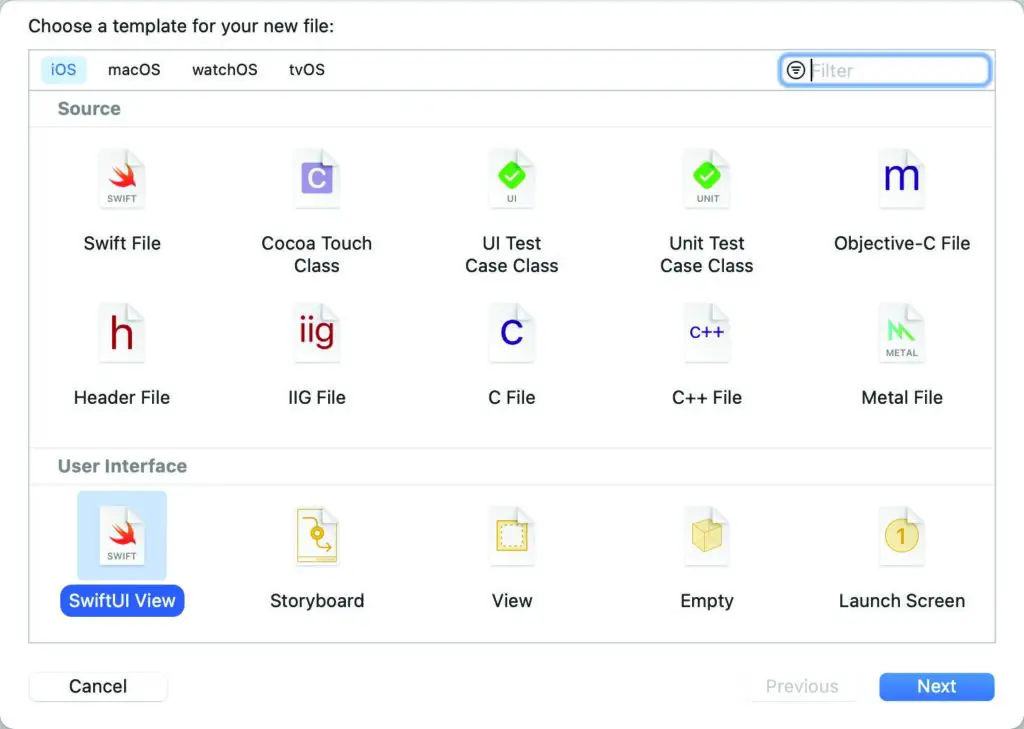This screenshot has height=729, width=1024.
Task: Select the Header File template icon
Action: coord(122,336)
